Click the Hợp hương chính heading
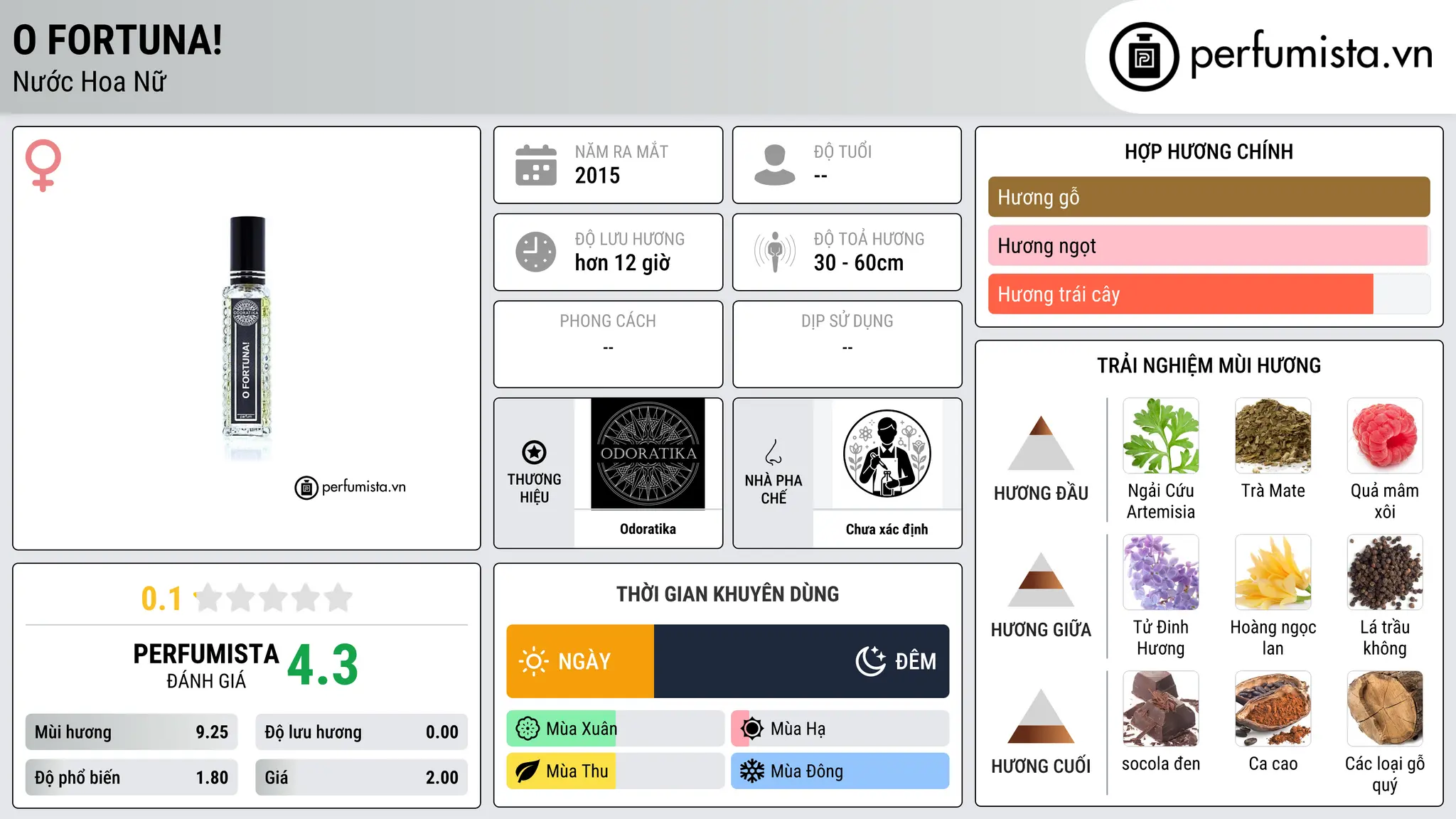Screen dimensions: 1456x819 point(1209,151)
